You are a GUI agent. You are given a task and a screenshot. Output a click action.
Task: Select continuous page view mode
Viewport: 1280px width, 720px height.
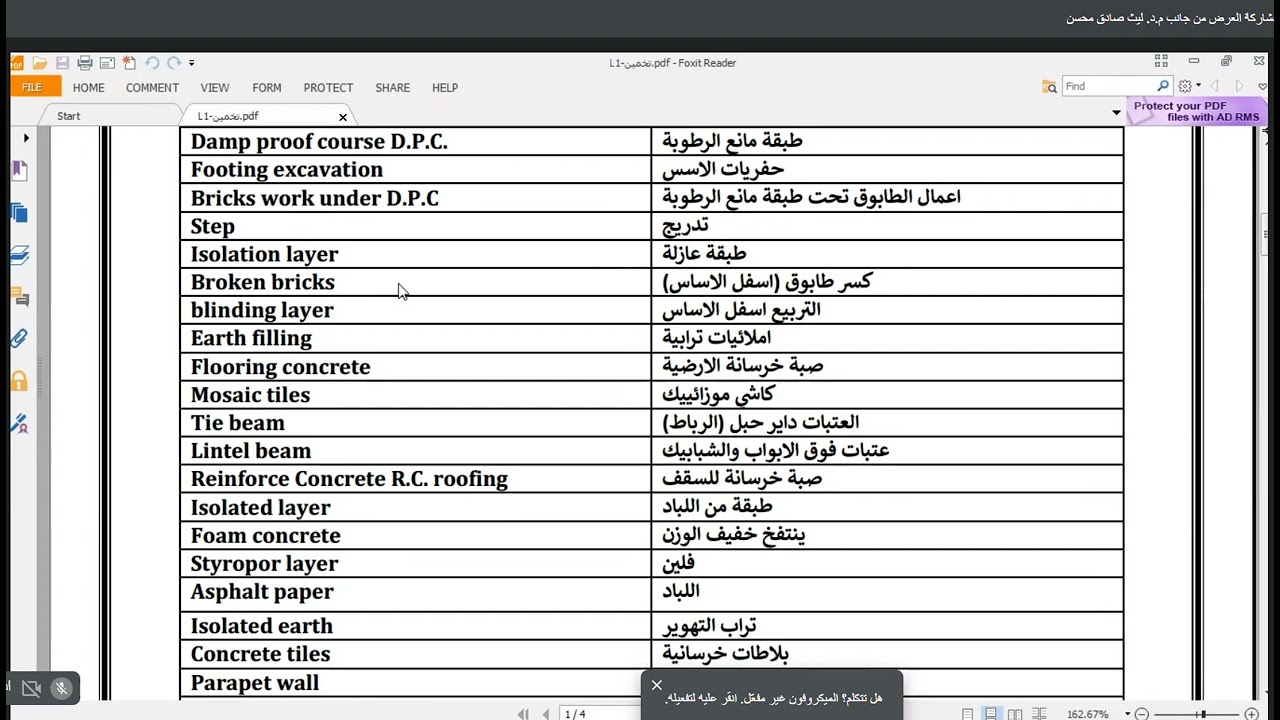click(x=991, y=714)
